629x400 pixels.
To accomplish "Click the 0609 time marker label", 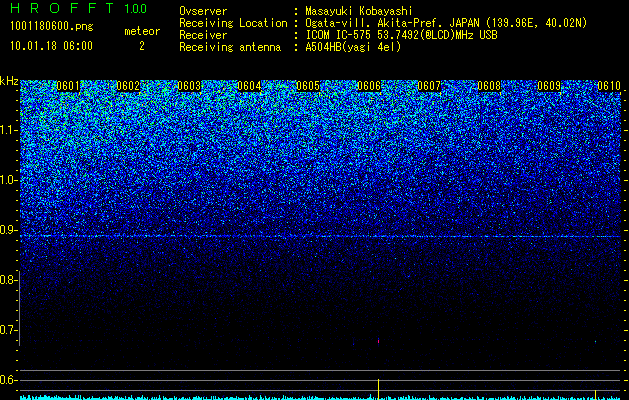I will click(549, 86).
